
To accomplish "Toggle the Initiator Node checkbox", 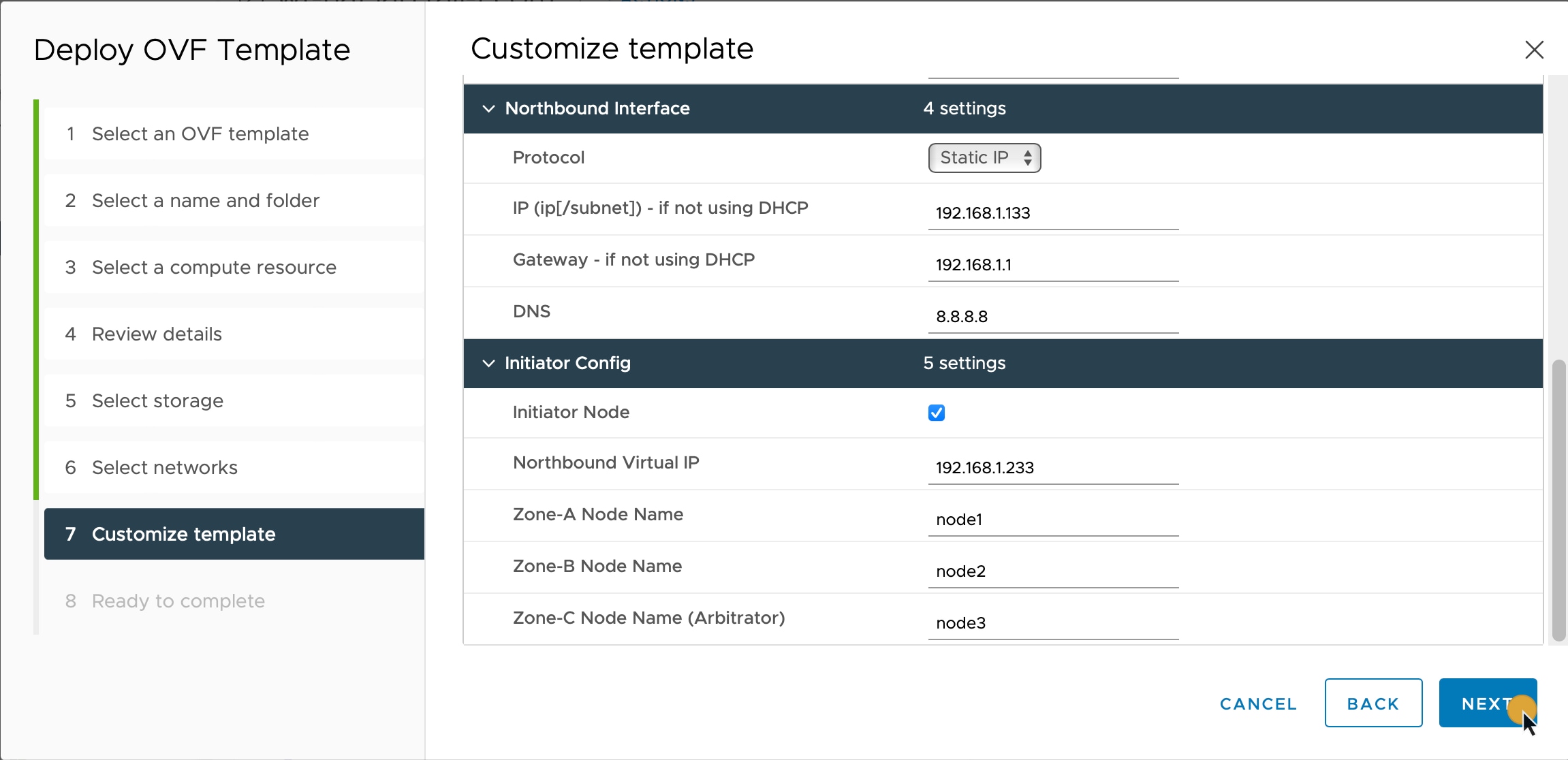I will [x=936, y=412].
